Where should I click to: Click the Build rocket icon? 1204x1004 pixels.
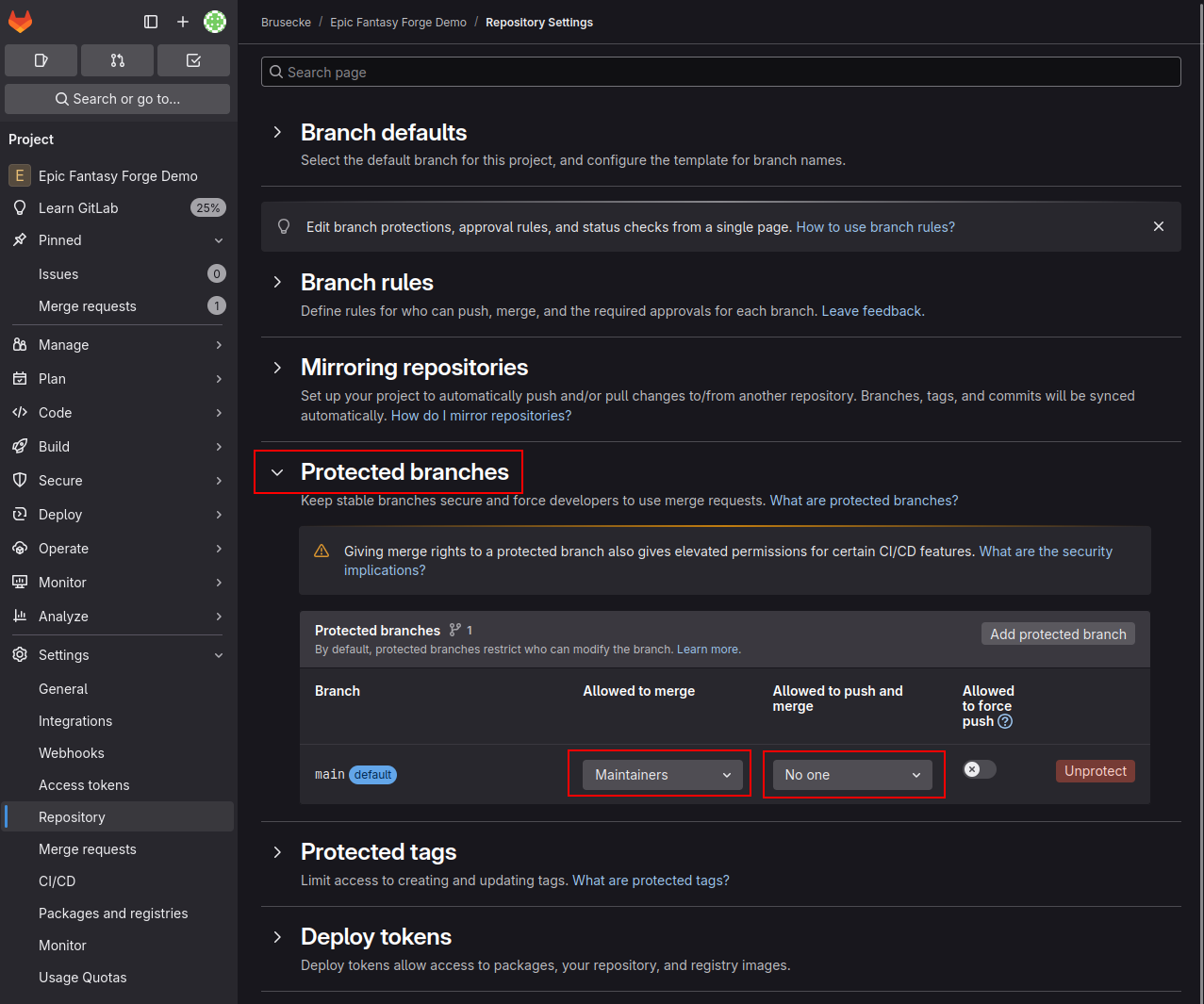point(20,446)
